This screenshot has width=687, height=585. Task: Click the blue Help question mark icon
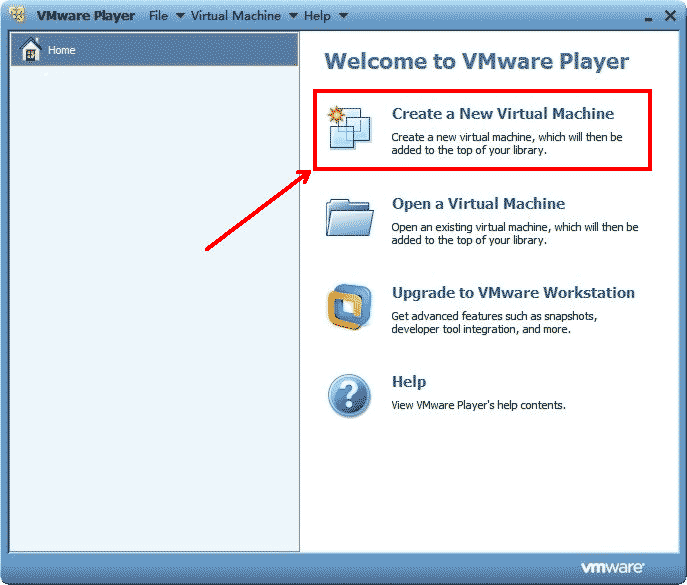[349, 396]
